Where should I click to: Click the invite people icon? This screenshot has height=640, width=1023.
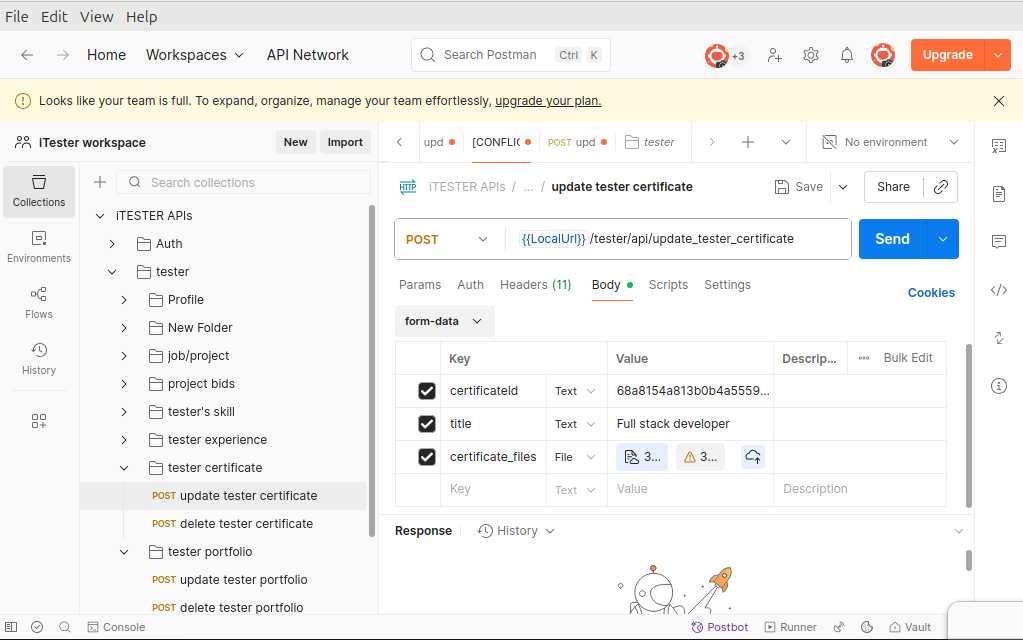pyautogui.click(x=775, y=55)
